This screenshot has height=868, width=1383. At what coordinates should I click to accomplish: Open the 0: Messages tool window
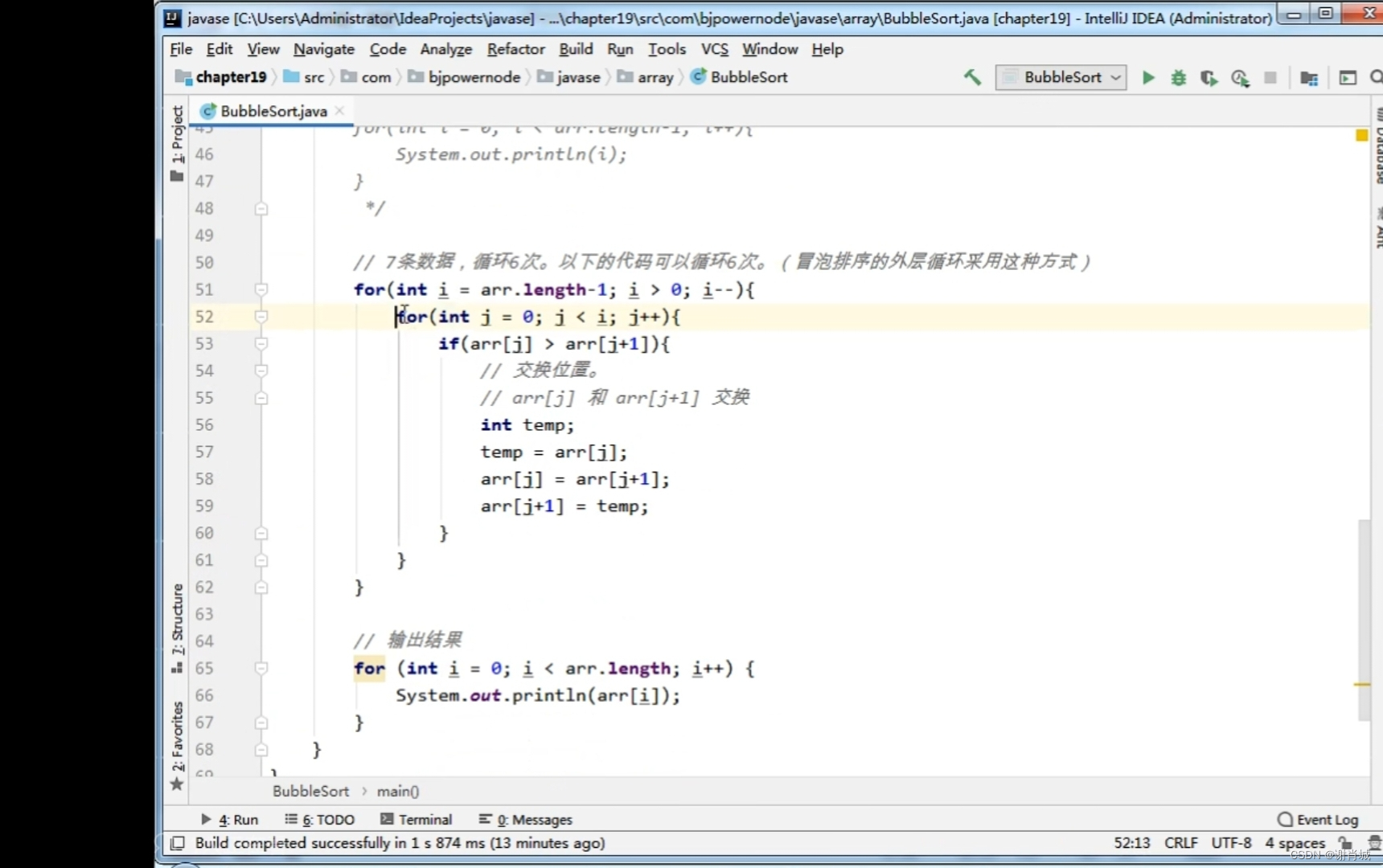tap(526, 819)
